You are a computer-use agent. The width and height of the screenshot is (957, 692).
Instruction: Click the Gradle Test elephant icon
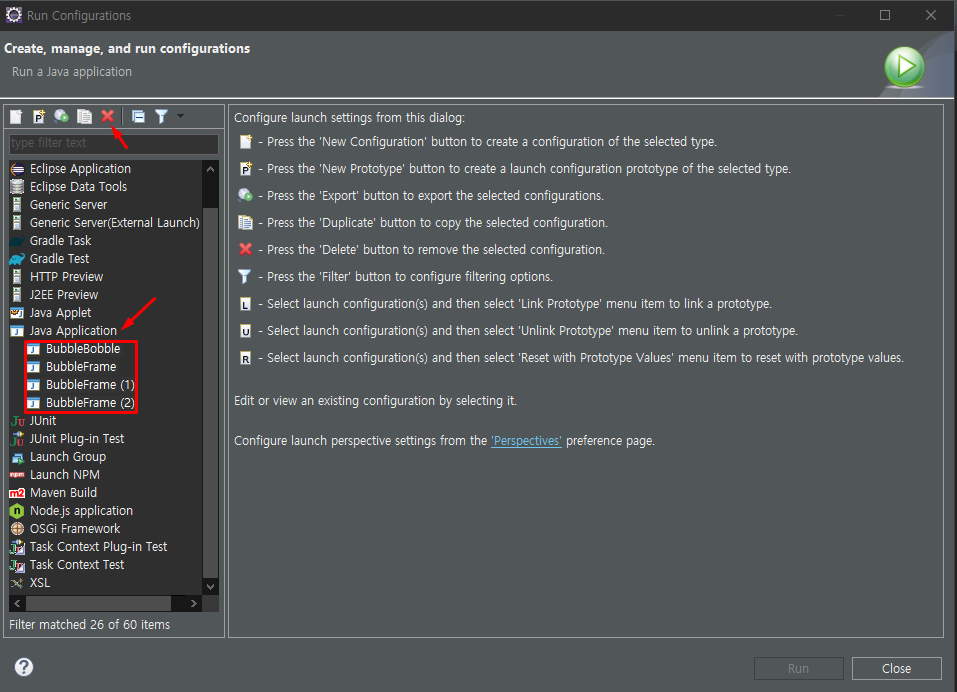tap(17, 259)
